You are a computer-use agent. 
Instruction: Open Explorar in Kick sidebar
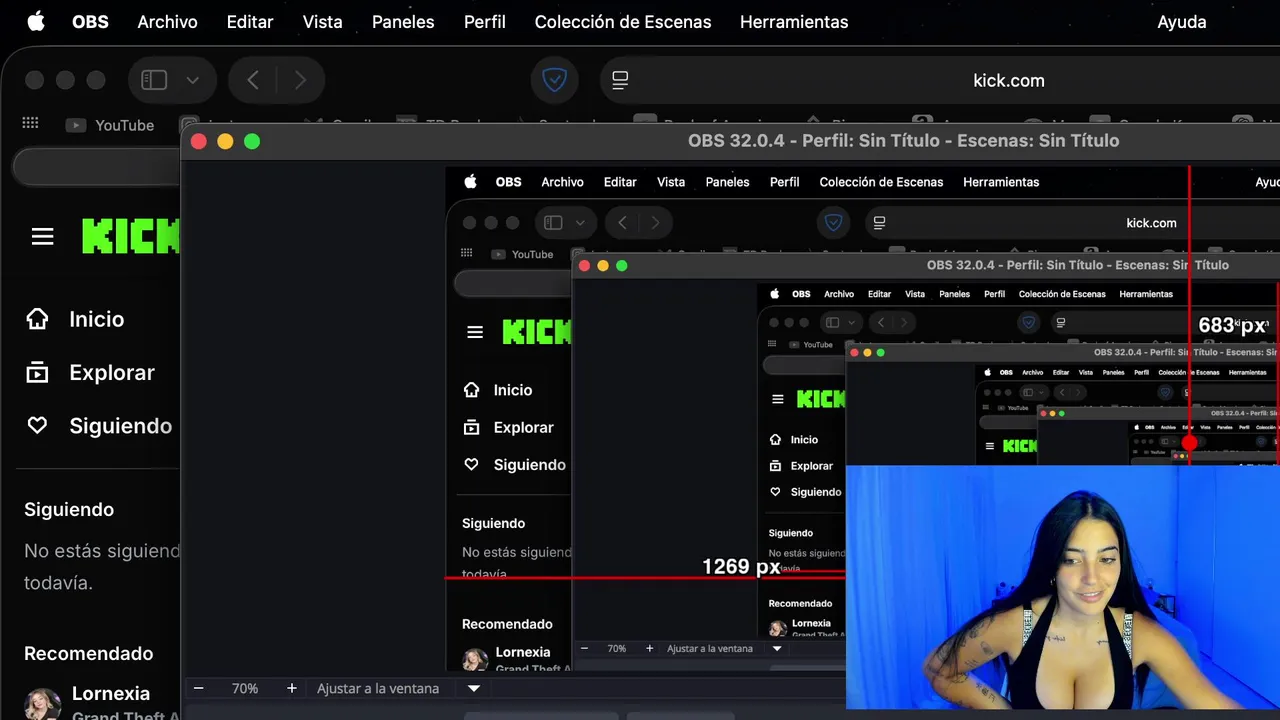[90, 372]
